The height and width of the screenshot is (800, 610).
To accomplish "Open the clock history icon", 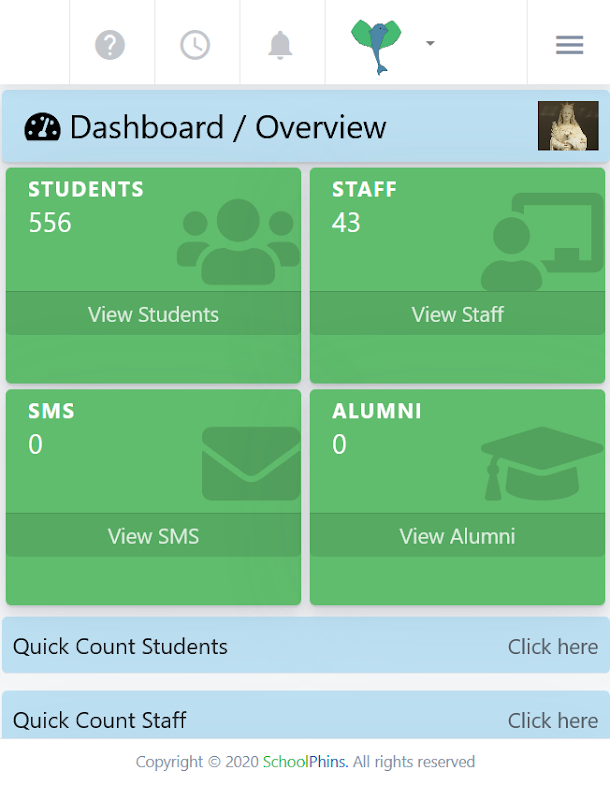I will [x=195, y=45].
